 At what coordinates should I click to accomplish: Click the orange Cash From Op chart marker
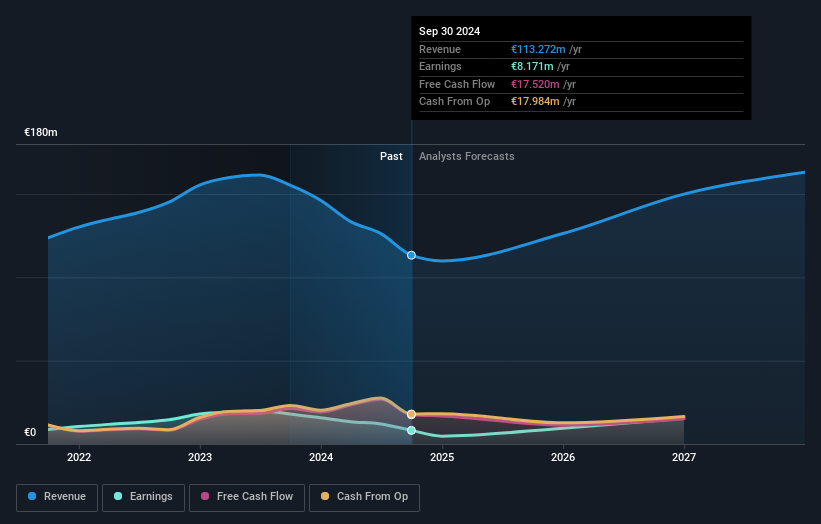[411, 414]
